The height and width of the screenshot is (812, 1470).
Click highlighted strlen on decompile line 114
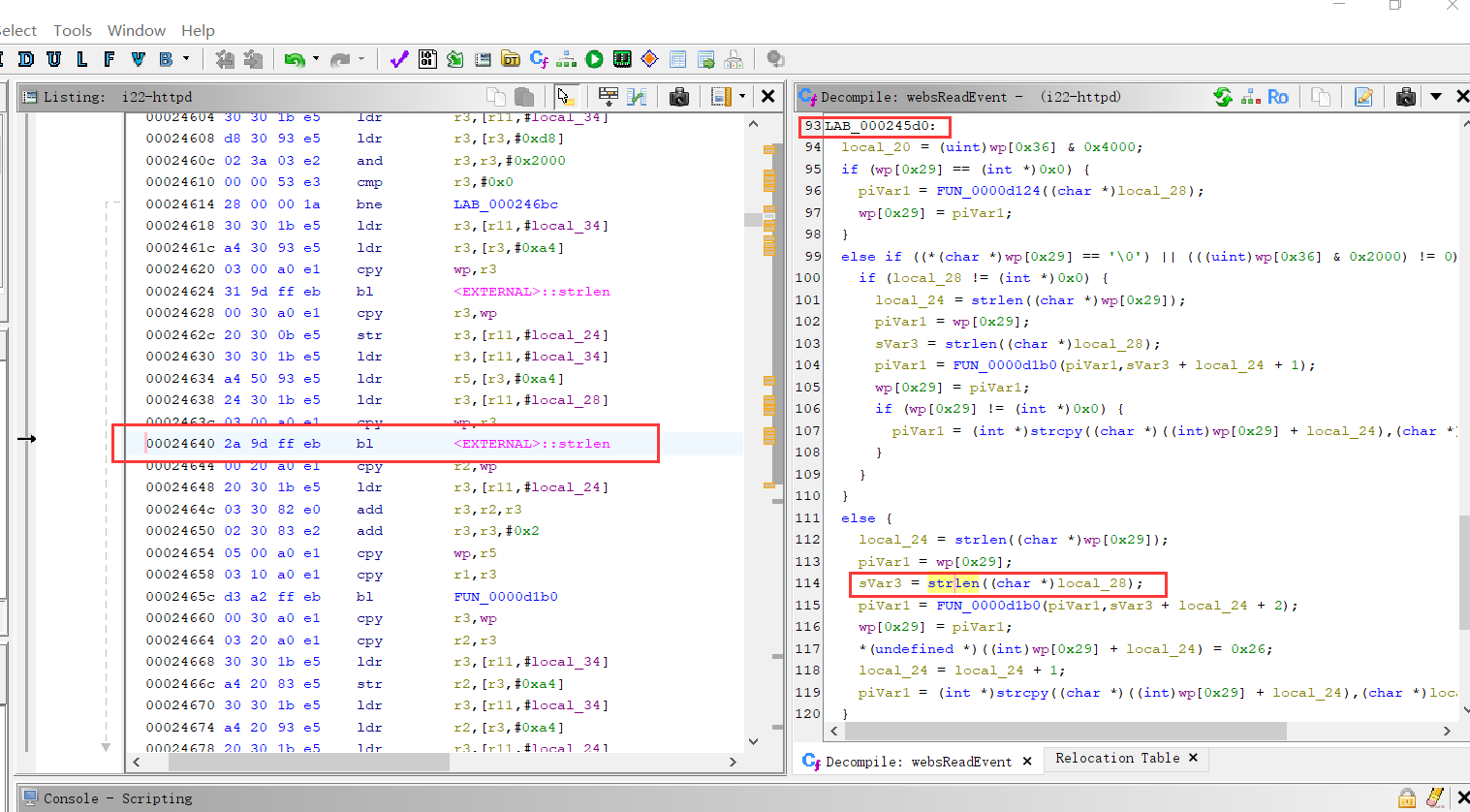pyautogui.click(x=953, y=583)
